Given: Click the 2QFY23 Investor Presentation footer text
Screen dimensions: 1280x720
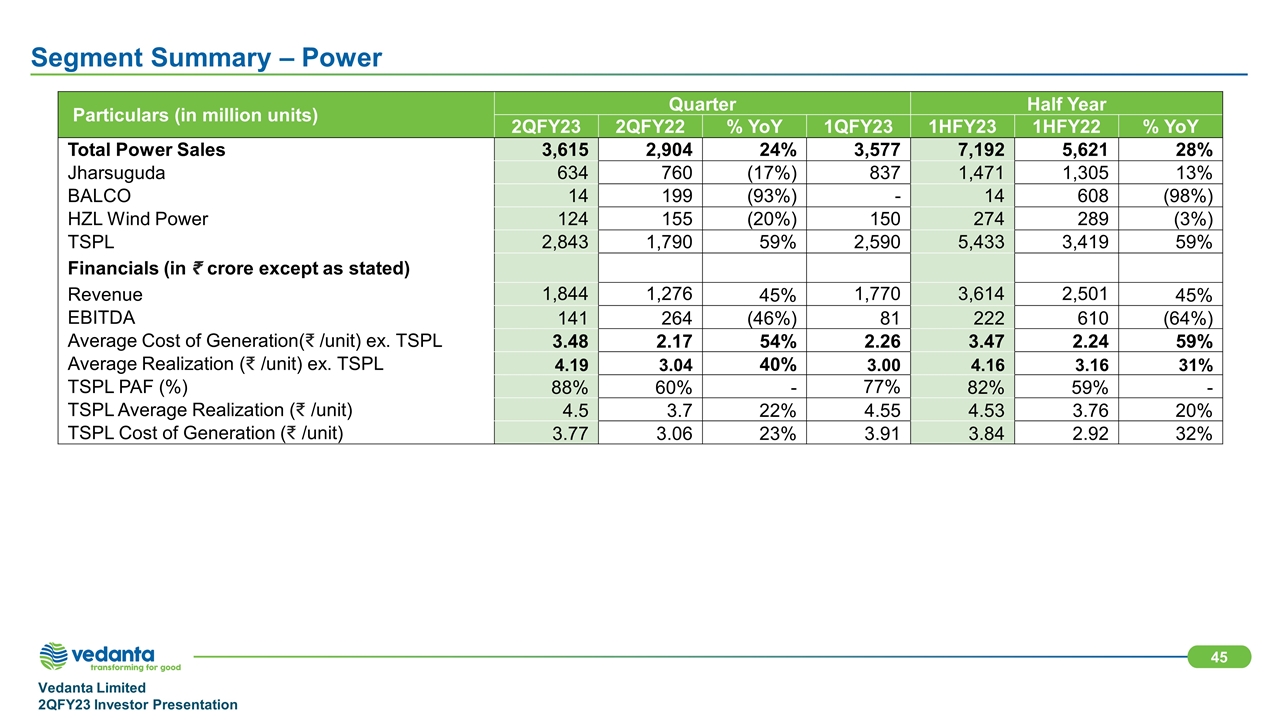Looking at the screenshot, I should [137, 705].
